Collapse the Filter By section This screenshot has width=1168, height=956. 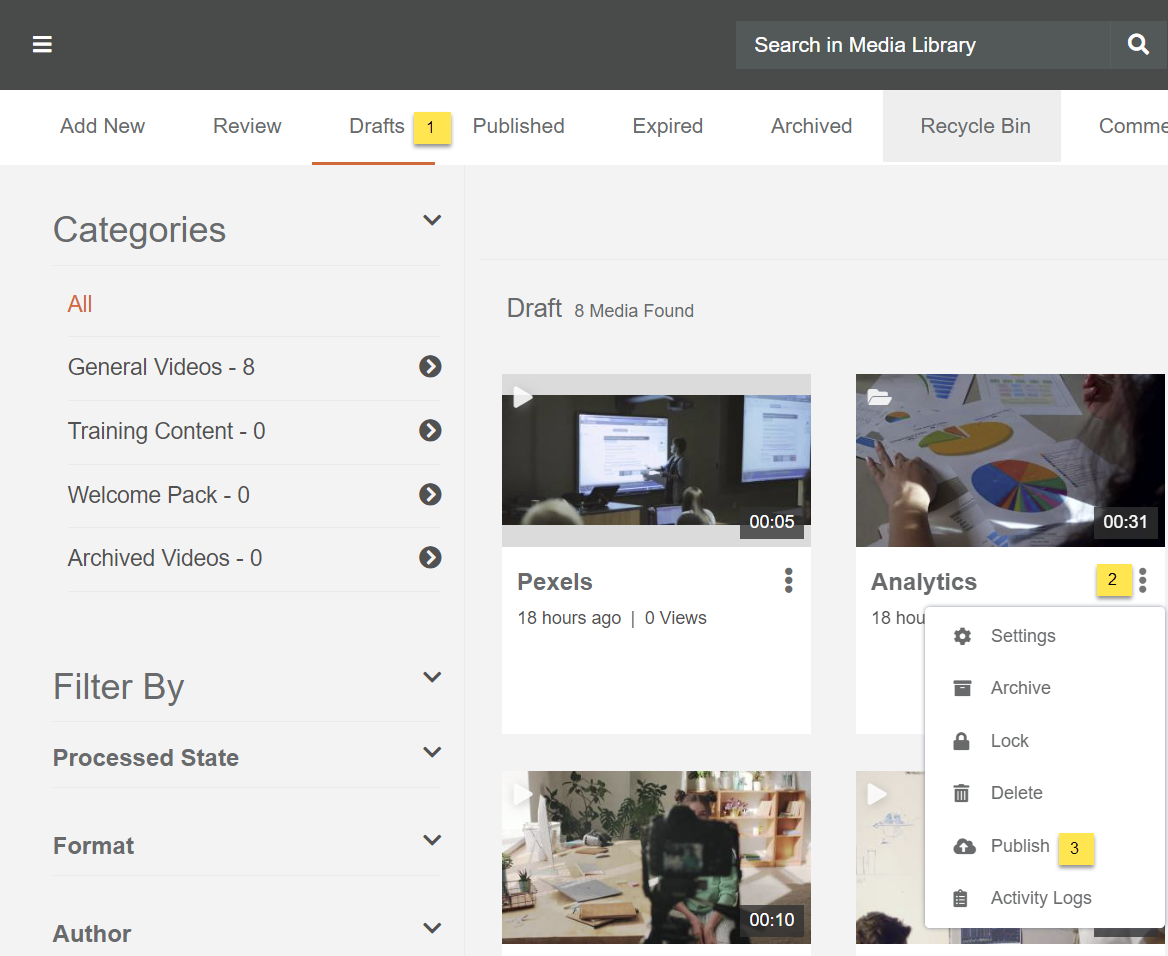pos(432,678)
